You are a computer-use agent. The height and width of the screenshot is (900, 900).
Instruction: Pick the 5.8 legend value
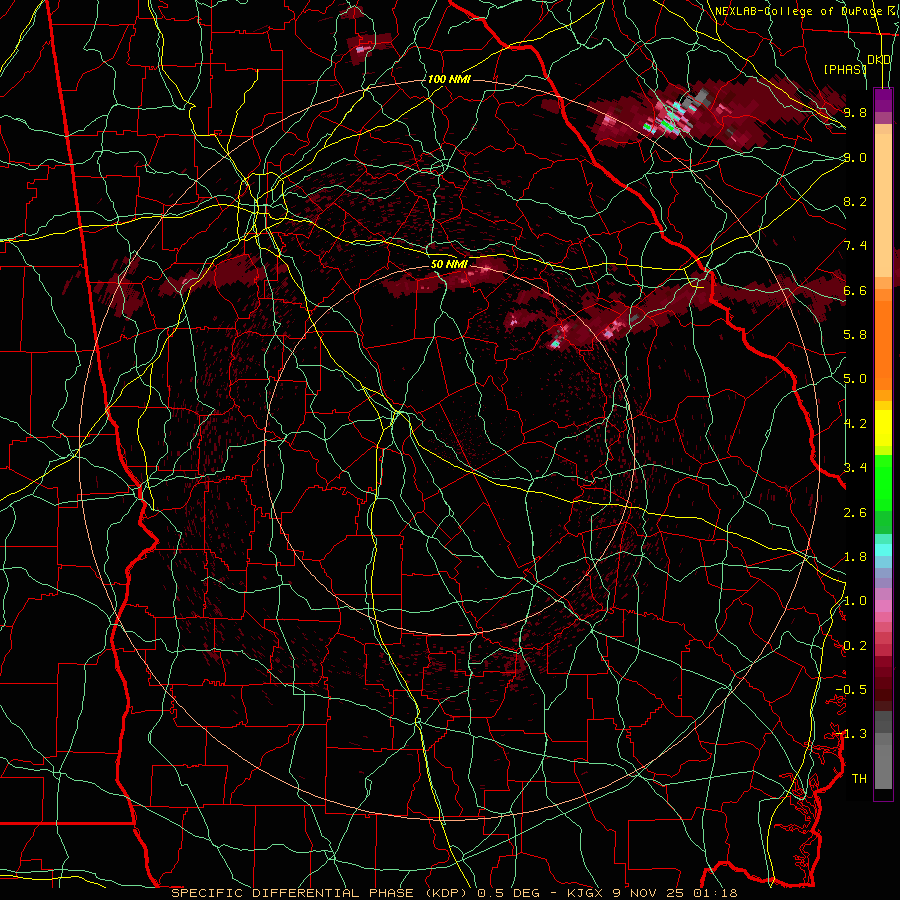click(855, 335)
